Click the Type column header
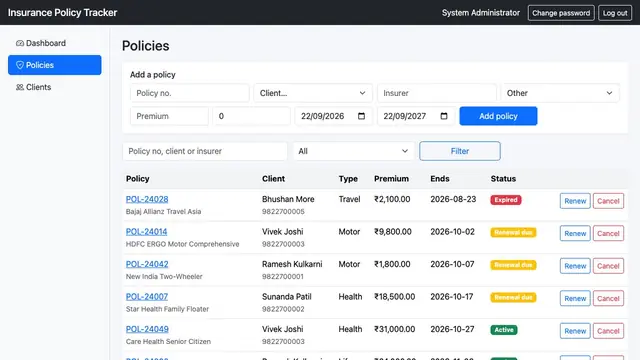This screenshot has height=360, width=640. 348,179
